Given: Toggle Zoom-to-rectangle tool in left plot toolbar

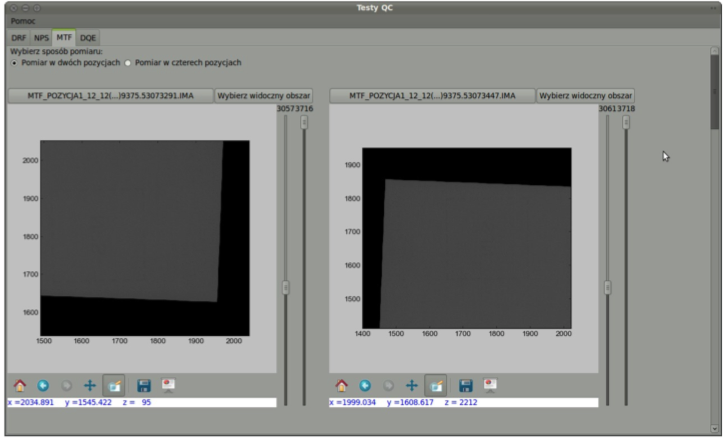Looking at the screenshot, I should coord(114,384).
